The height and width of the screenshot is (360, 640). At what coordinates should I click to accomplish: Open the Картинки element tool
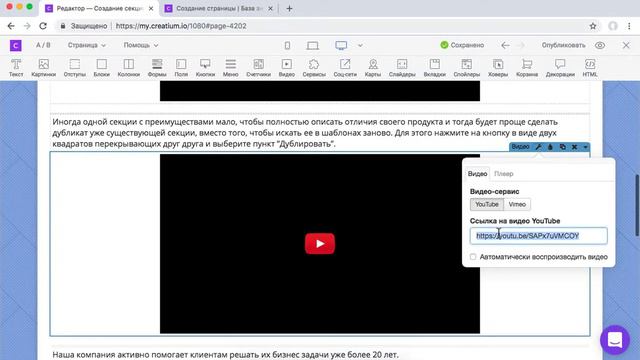[44, 68]
